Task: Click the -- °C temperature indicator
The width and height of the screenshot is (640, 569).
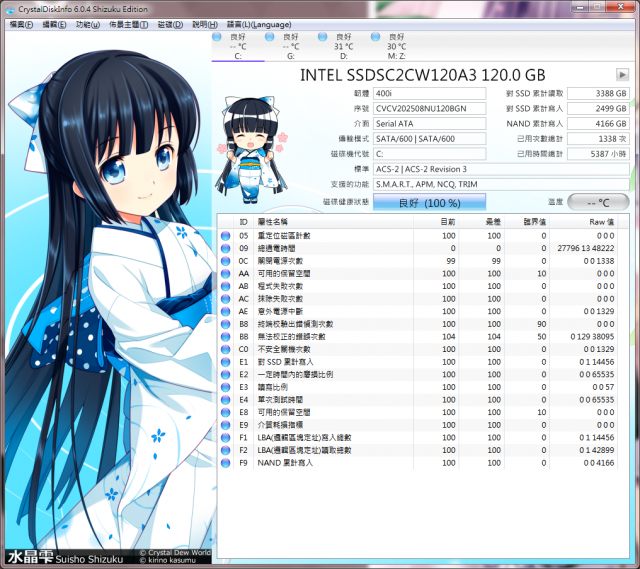Action: 598,202
